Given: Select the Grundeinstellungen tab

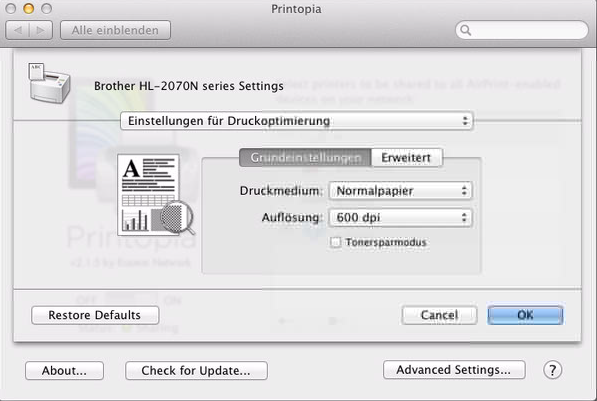Looking at the screenshot, I should pos(305,158).
